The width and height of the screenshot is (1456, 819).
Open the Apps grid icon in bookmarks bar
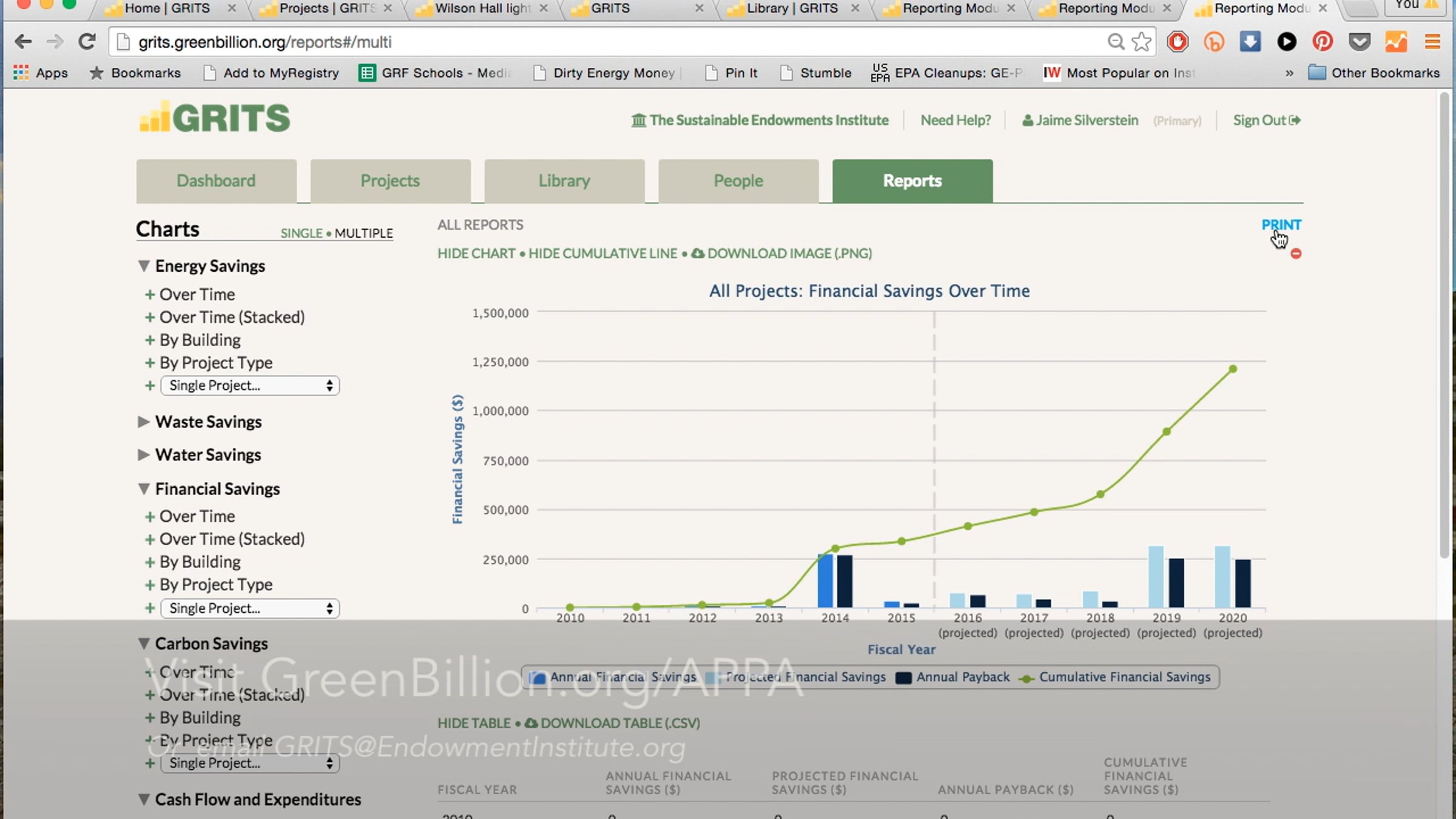click(x=21, y=73)
